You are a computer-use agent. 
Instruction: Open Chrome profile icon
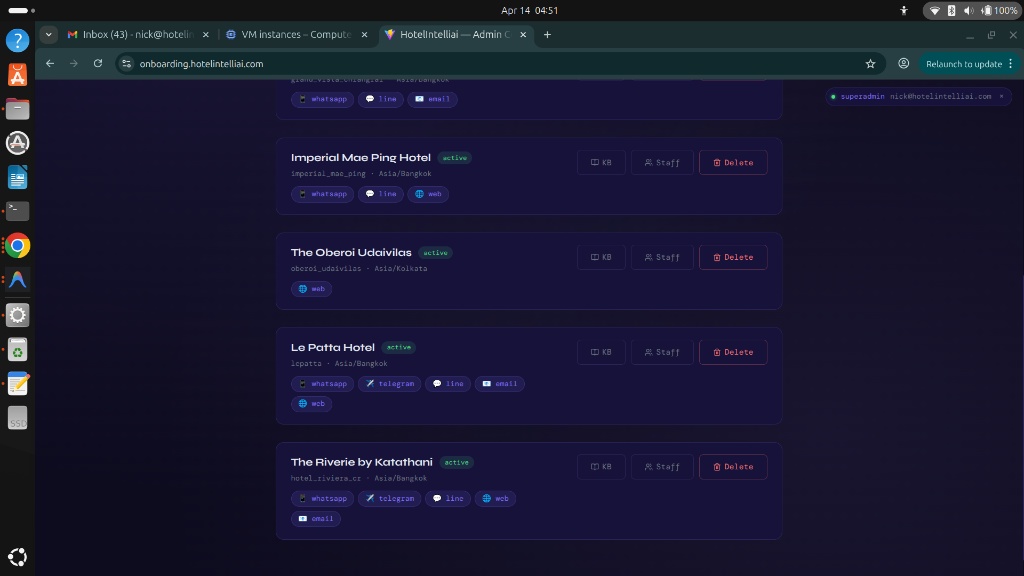tap(903, 63)
